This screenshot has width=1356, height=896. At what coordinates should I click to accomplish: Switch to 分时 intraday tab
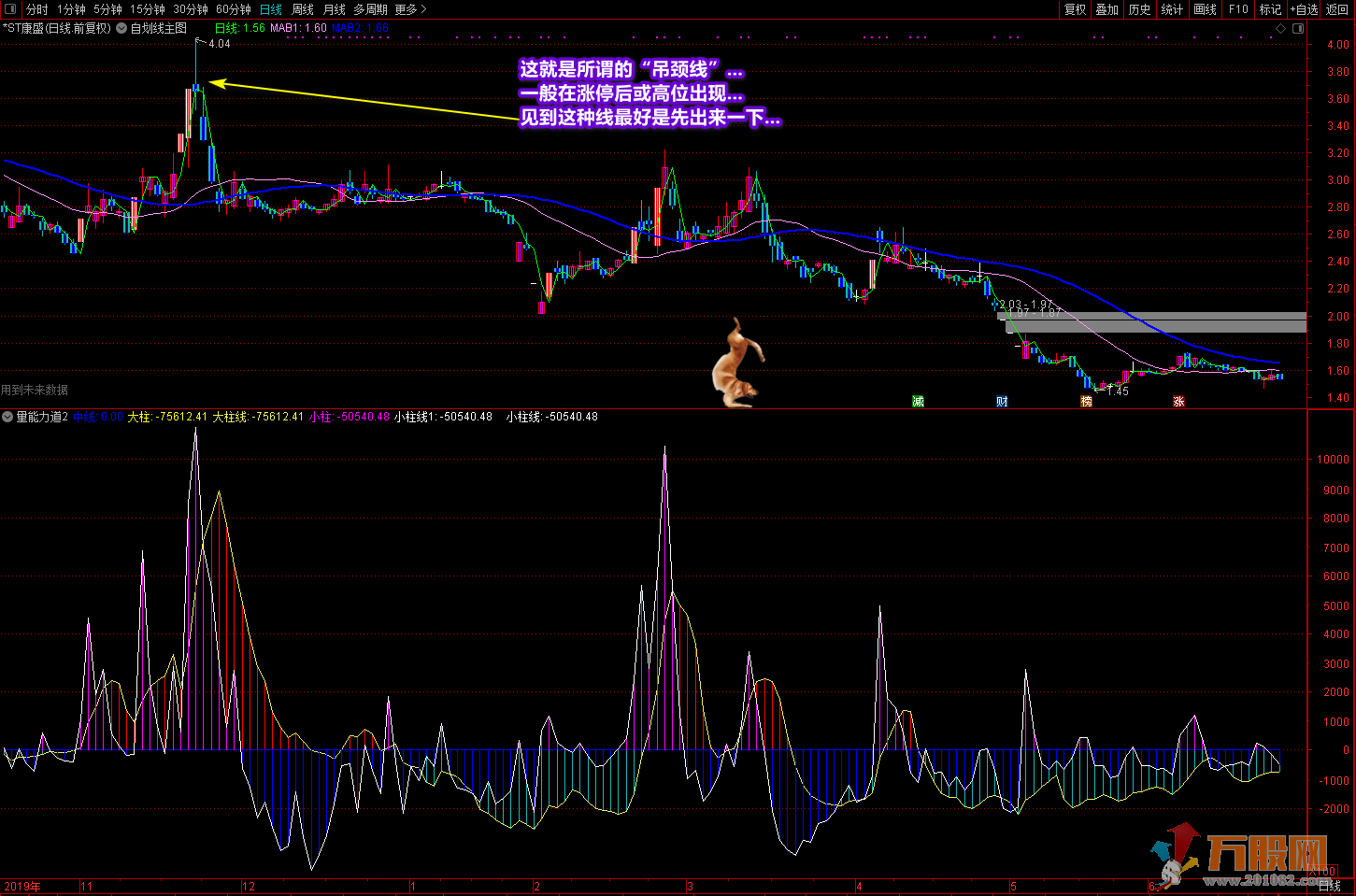coord(36,9)
